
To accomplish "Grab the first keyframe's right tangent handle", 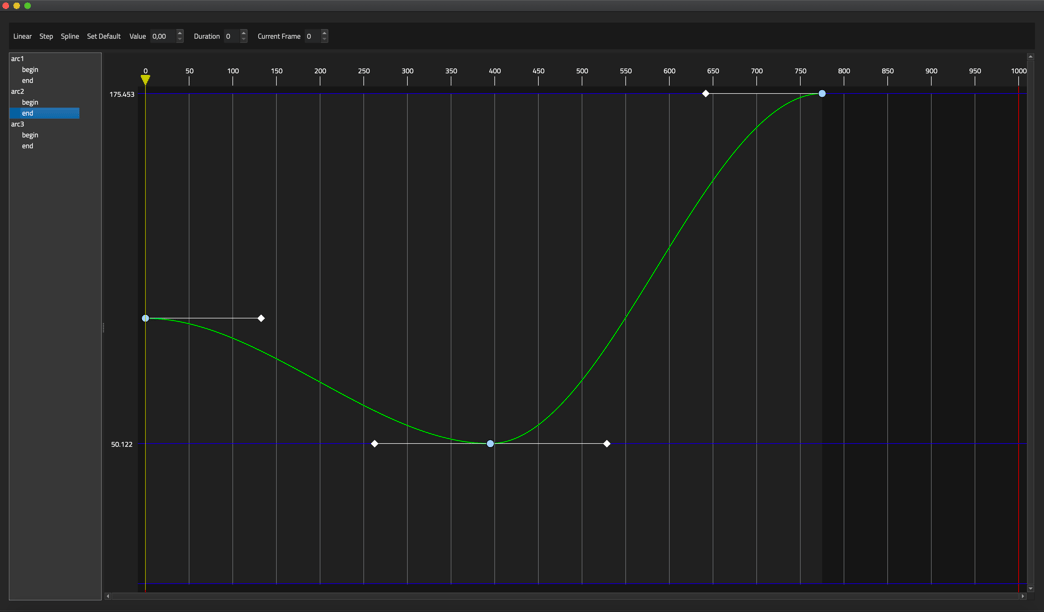I will click(x=261, y=318).
